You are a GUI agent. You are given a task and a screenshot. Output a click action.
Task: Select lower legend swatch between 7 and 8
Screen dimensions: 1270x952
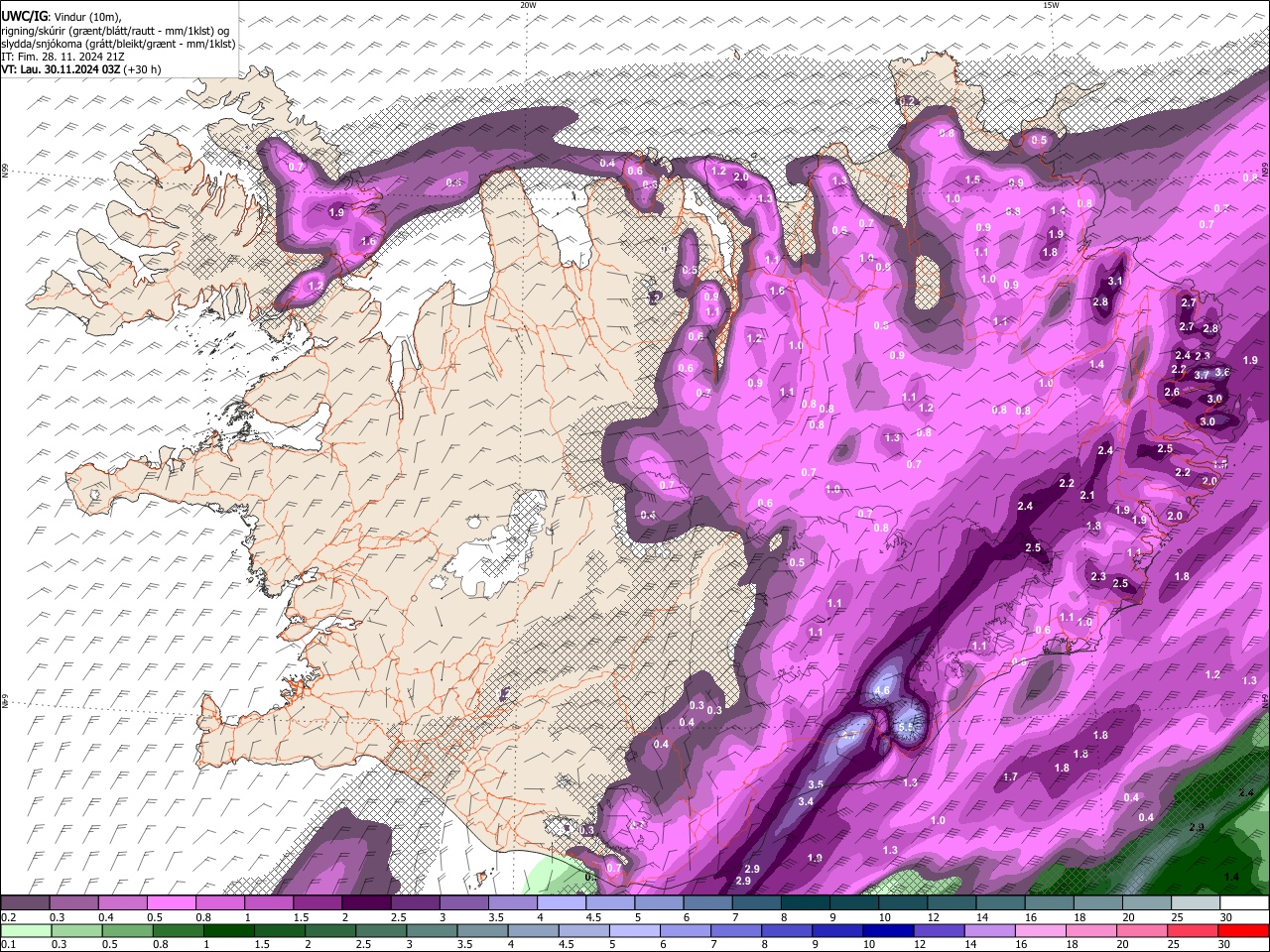735,931
